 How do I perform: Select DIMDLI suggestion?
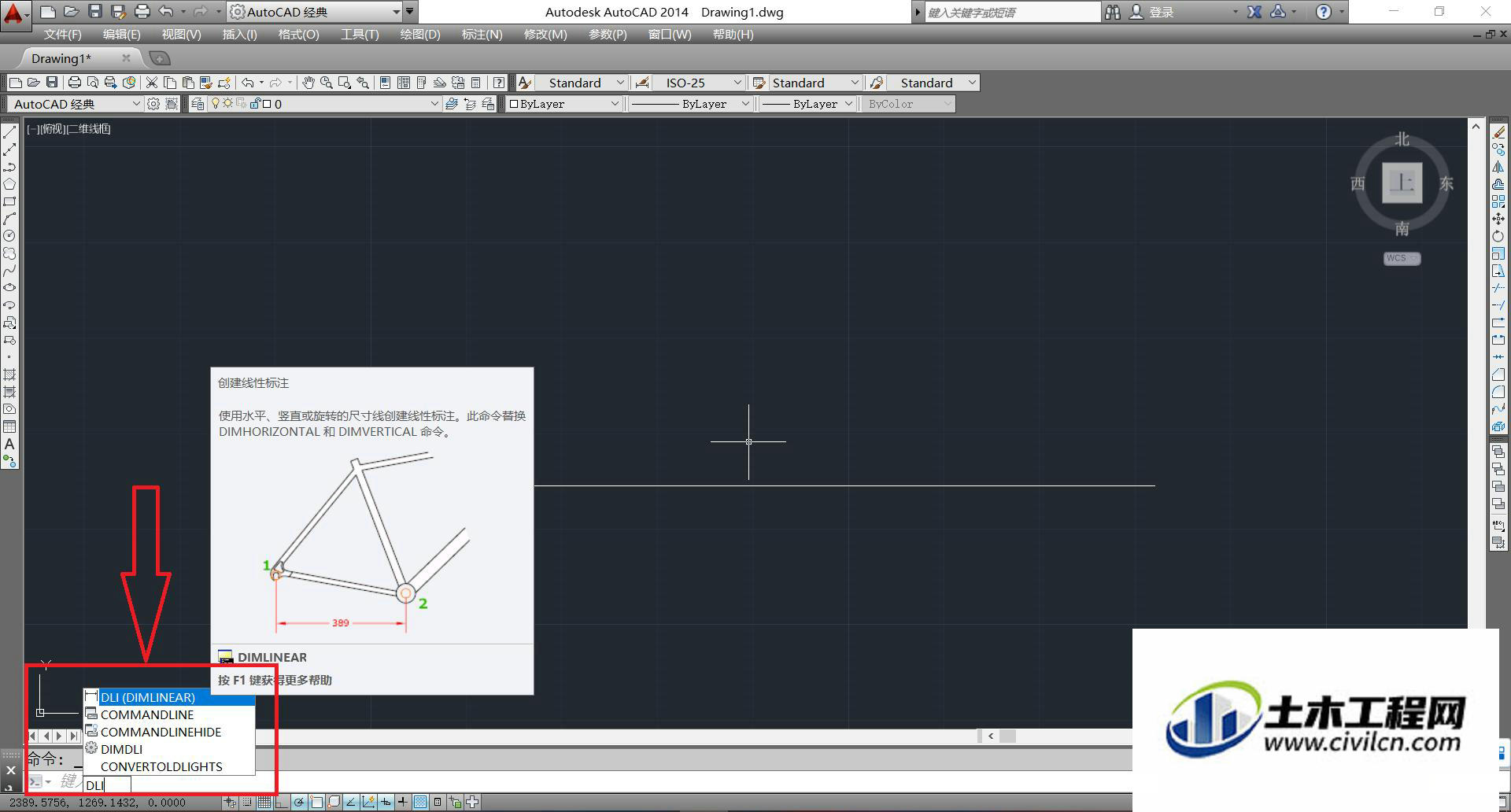point(169,749)
